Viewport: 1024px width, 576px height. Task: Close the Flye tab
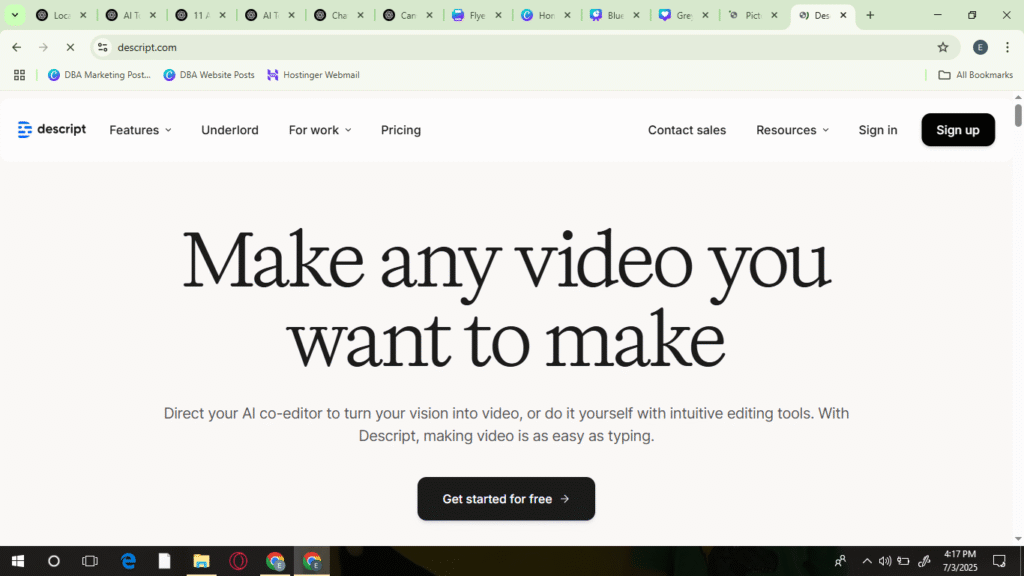[x=498, y=15]
